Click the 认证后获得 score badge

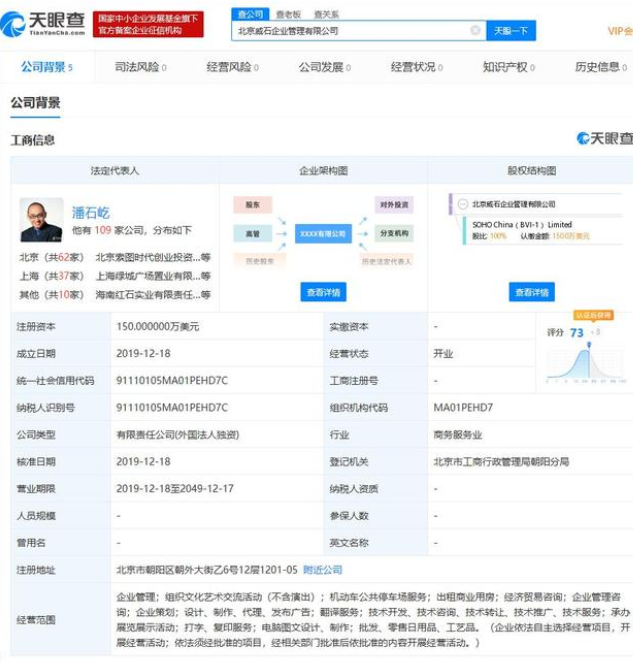tap(593, 315)
